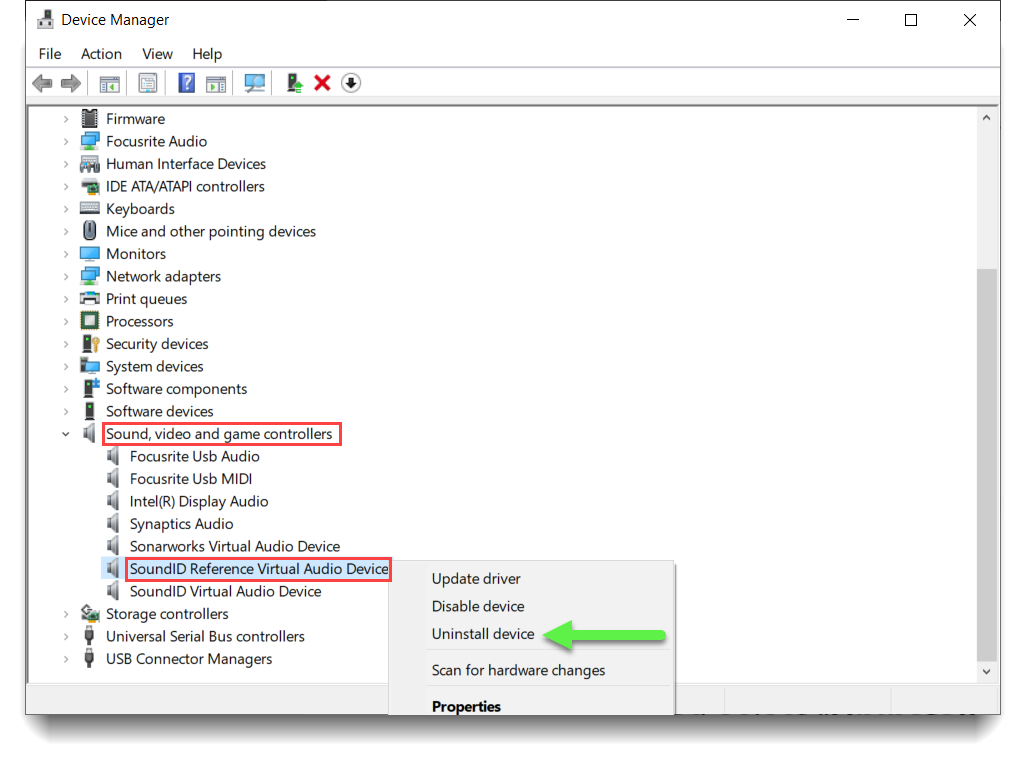Click the Print queues printer icon
The image size is (1026, 765).
tap(90, 298)
